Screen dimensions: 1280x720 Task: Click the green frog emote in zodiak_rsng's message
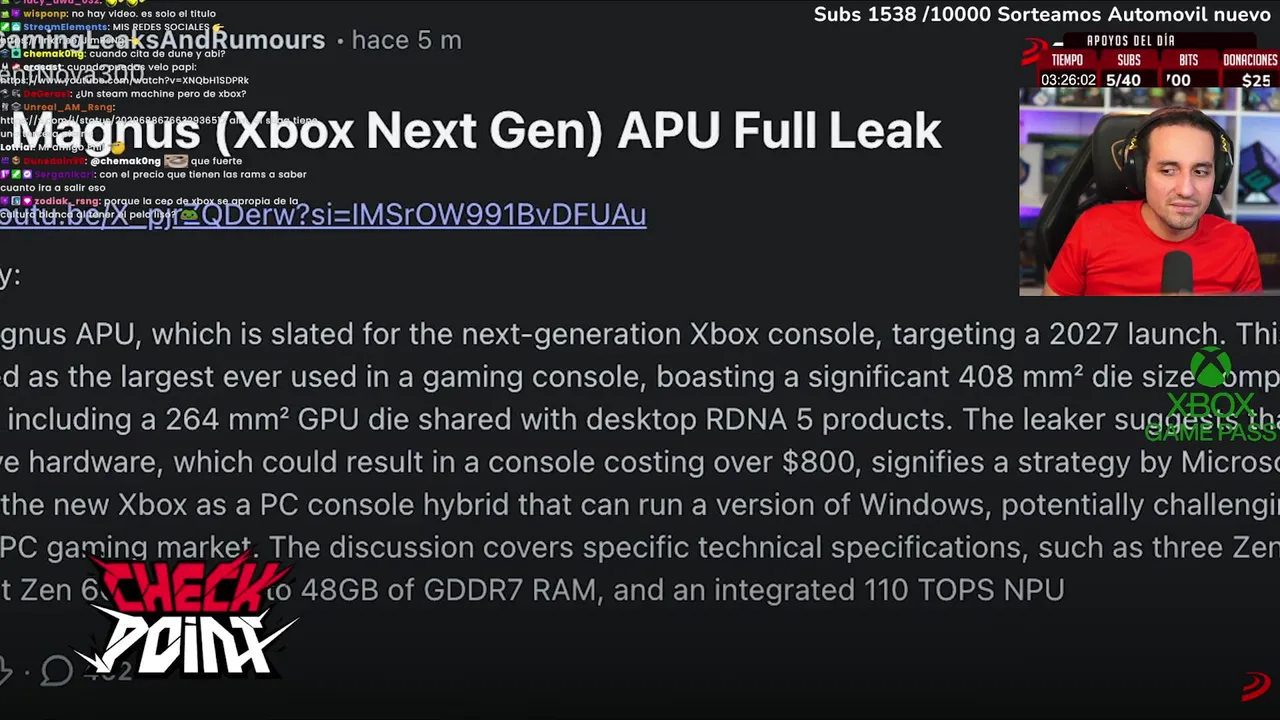[x=188, y=214]
